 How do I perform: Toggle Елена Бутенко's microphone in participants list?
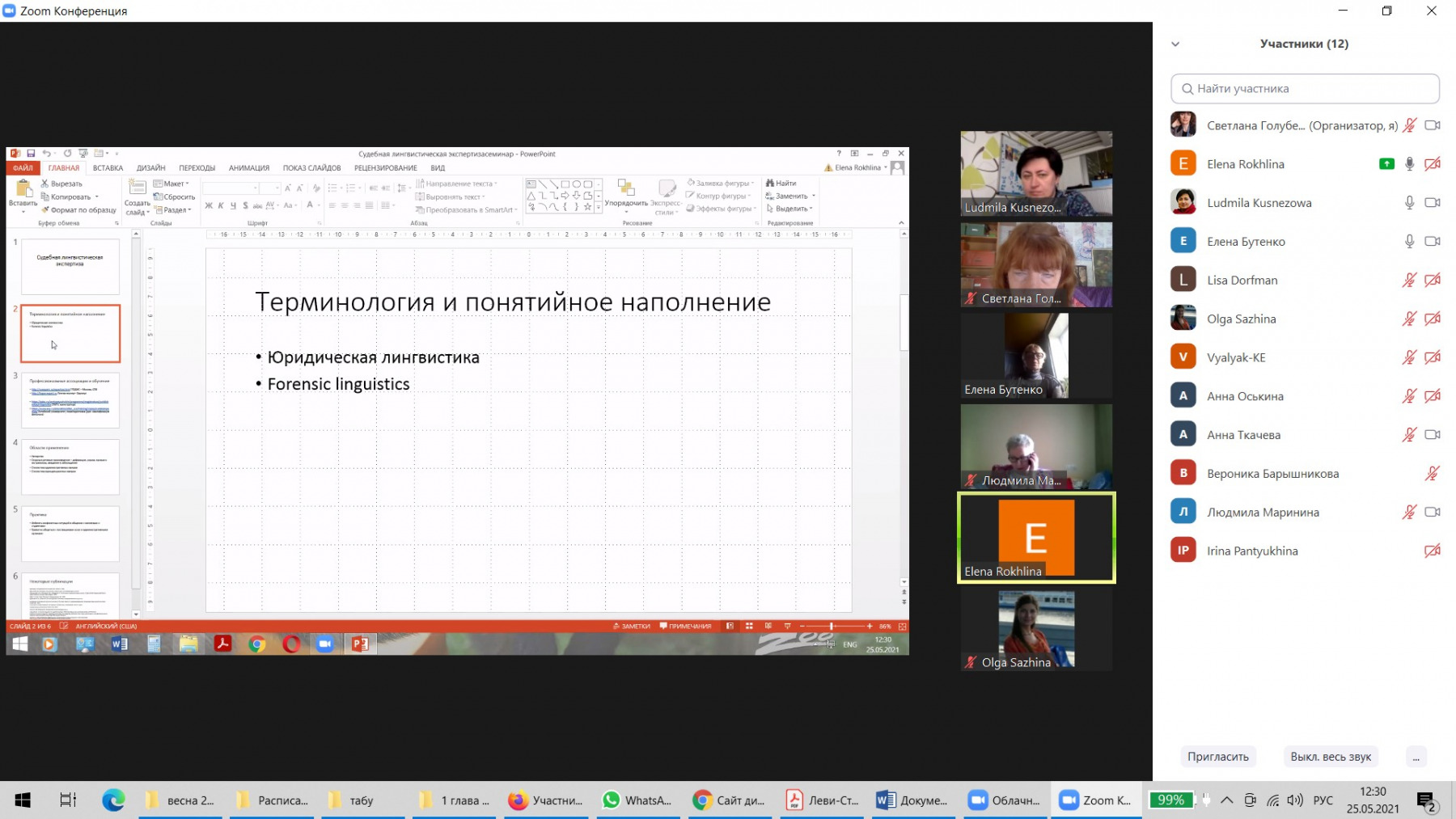click(x=1409, y=242)
